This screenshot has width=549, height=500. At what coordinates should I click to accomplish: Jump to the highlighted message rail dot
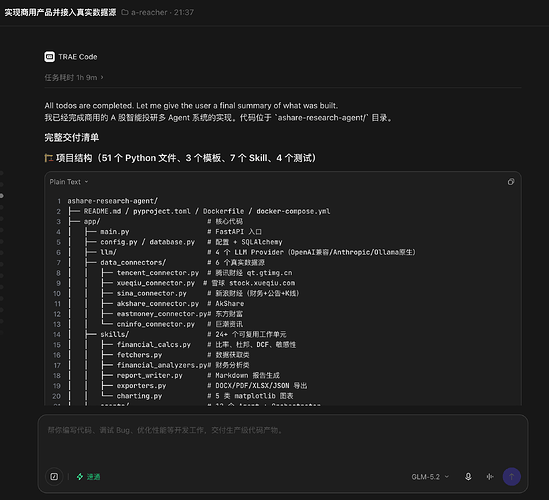tap(2, 196)
